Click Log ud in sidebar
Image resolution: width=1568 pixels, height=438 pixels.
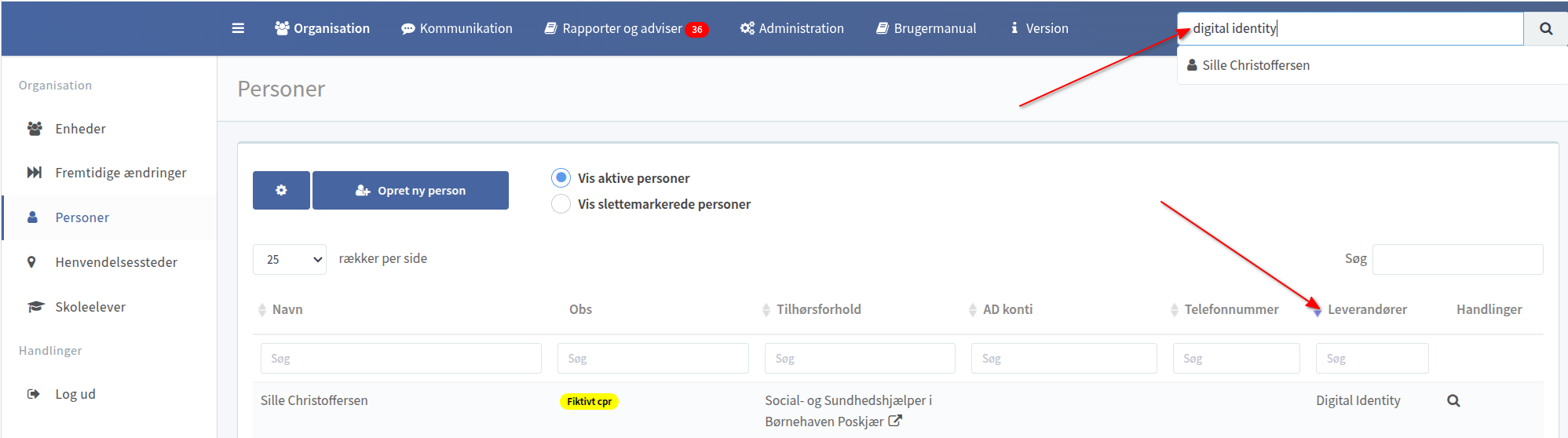(75, 394)
